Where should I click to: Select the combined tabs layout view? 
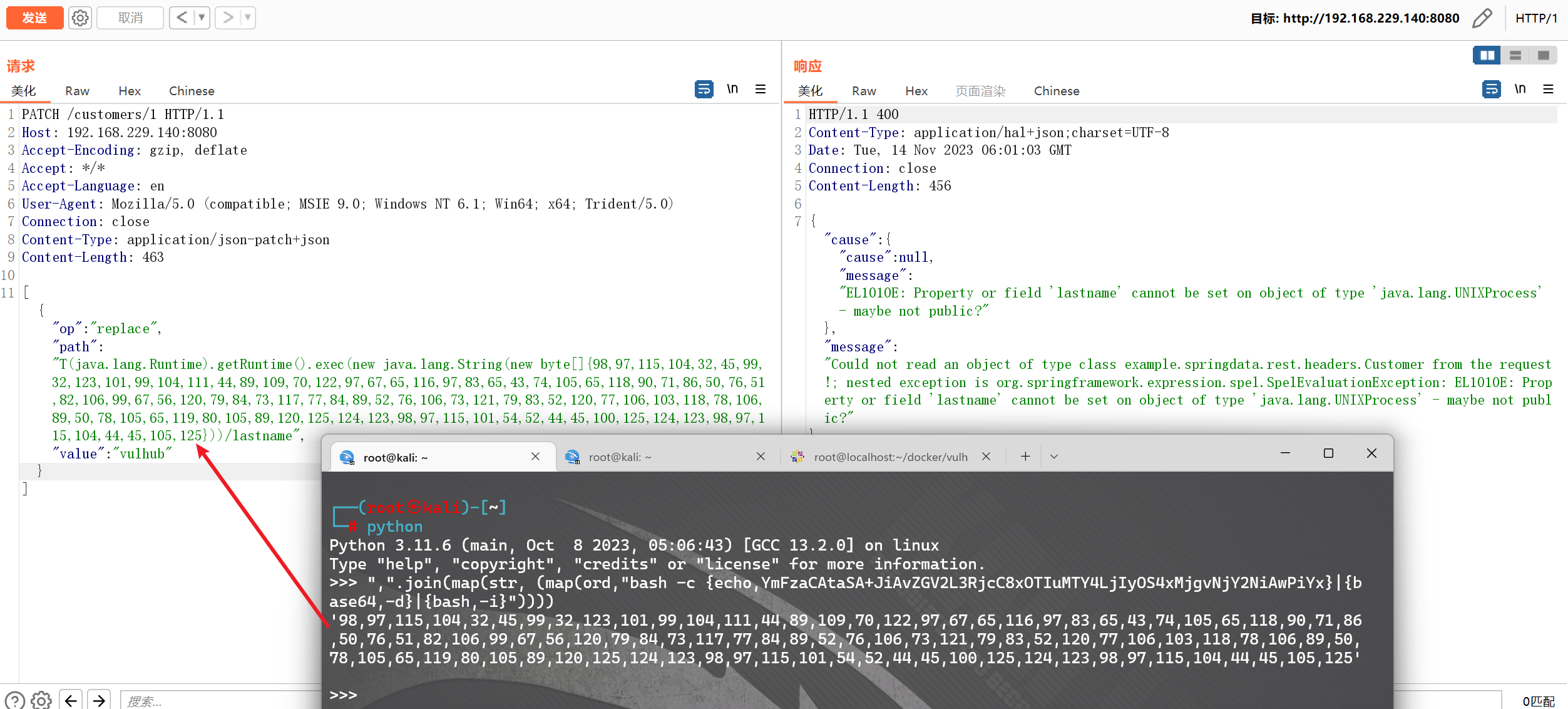[1543, 55]
